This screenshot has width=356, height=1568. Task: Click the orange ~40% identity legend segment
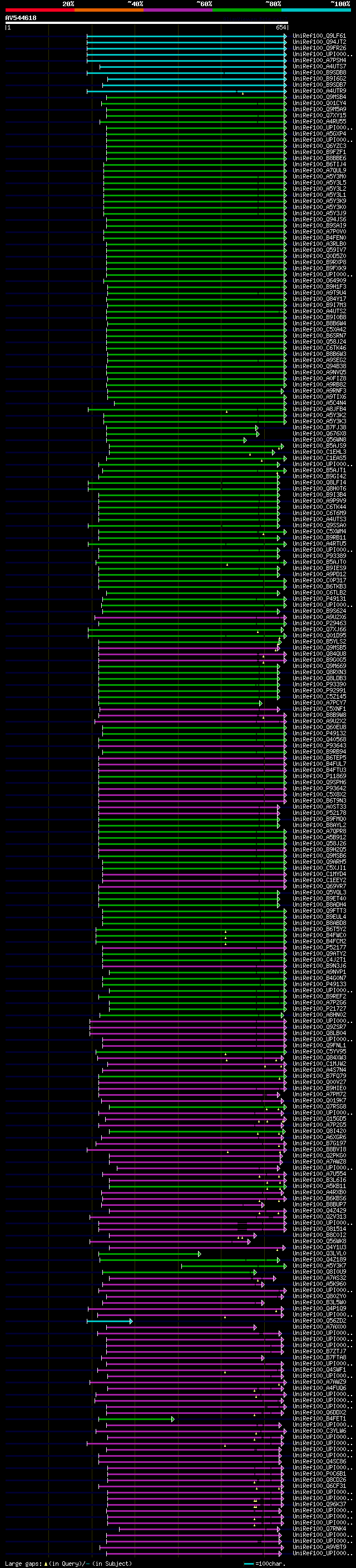tap(109, 10)
